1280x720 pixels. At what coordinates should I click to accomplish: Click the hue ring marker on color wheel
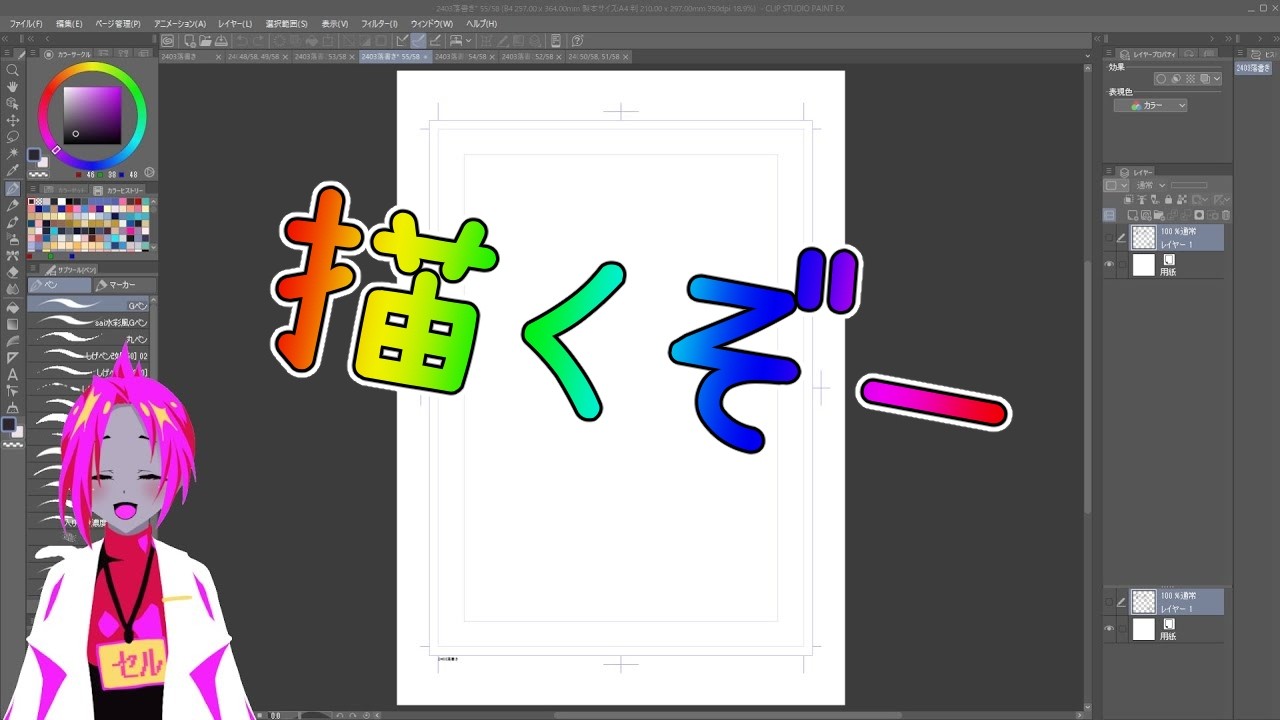[56, 150]
